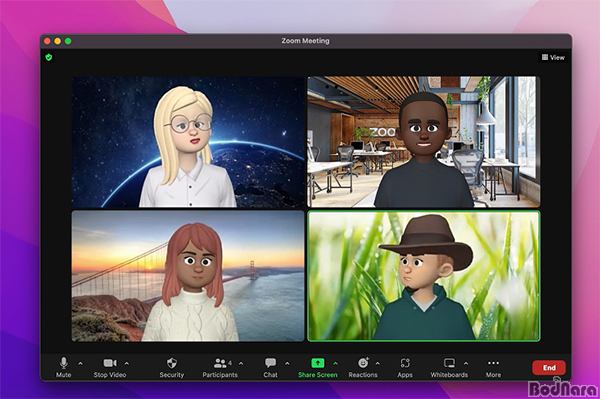600x399 pixels.
Task: Open the Chat speech bubble
Action: click(x=271, y=367)
